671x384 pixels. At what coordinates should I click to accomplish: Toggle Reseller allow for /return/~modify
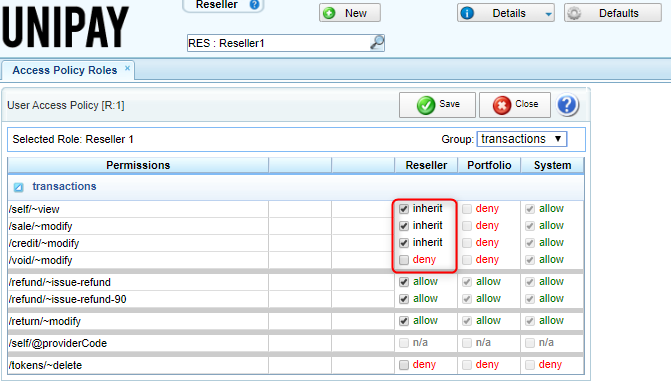click(404, 321)
